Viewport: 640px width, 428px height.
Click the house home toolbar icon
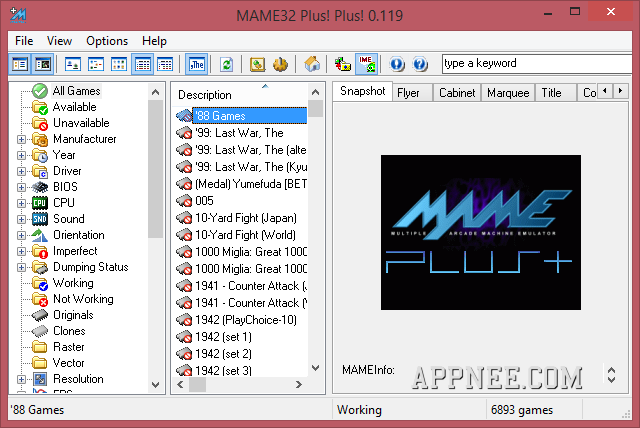point(312,64)
